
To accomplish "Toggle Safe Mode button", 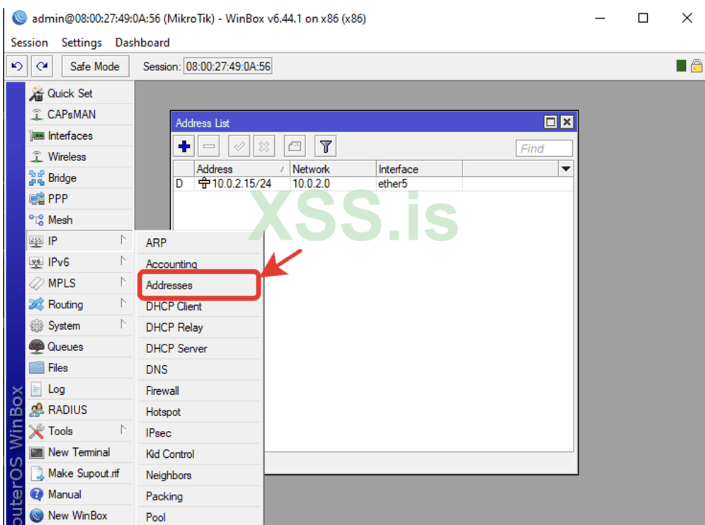I will (x=95, y=67).
